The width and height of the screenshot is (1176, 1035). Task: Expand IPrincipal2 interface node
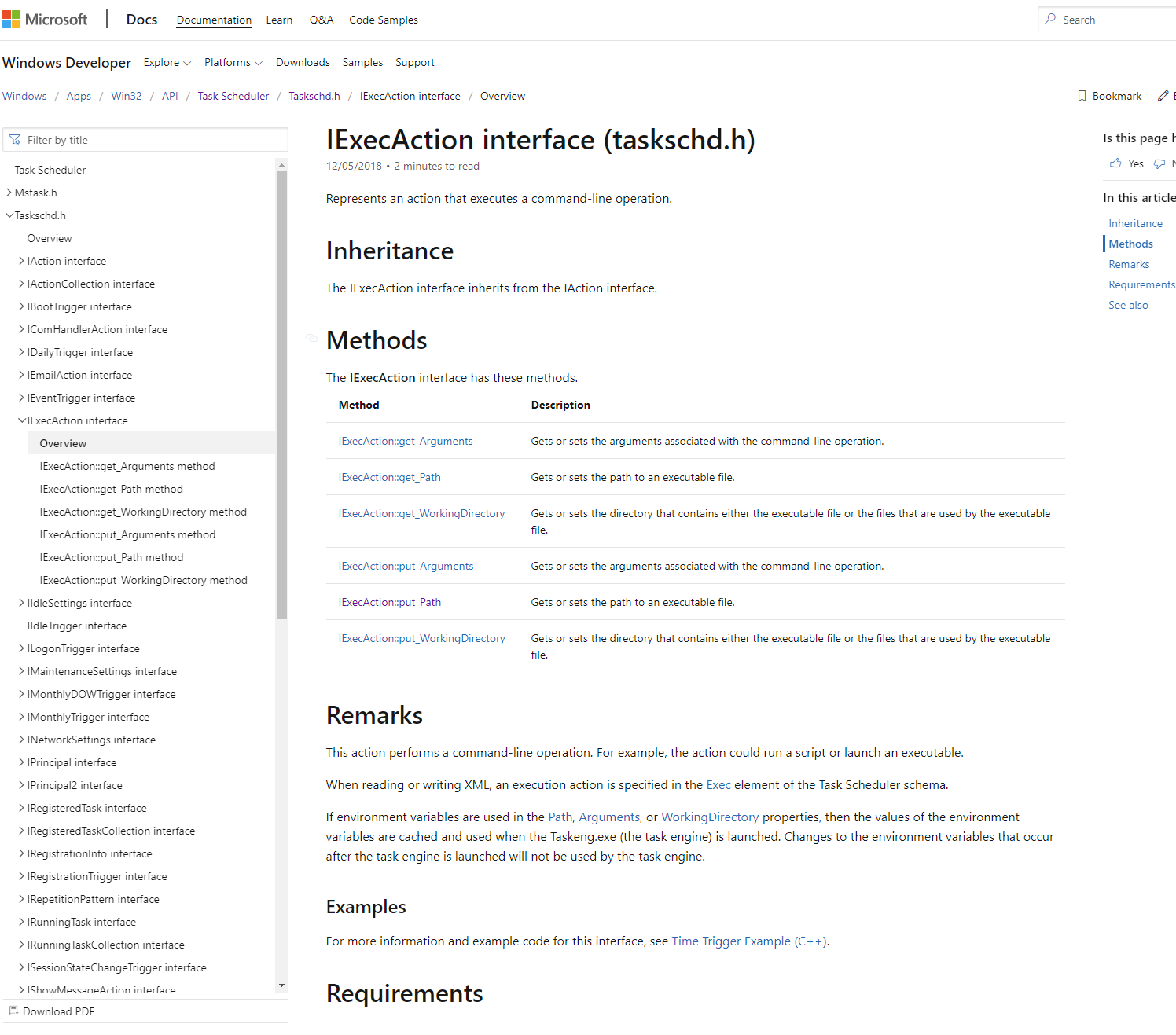(x=21, y=785)
